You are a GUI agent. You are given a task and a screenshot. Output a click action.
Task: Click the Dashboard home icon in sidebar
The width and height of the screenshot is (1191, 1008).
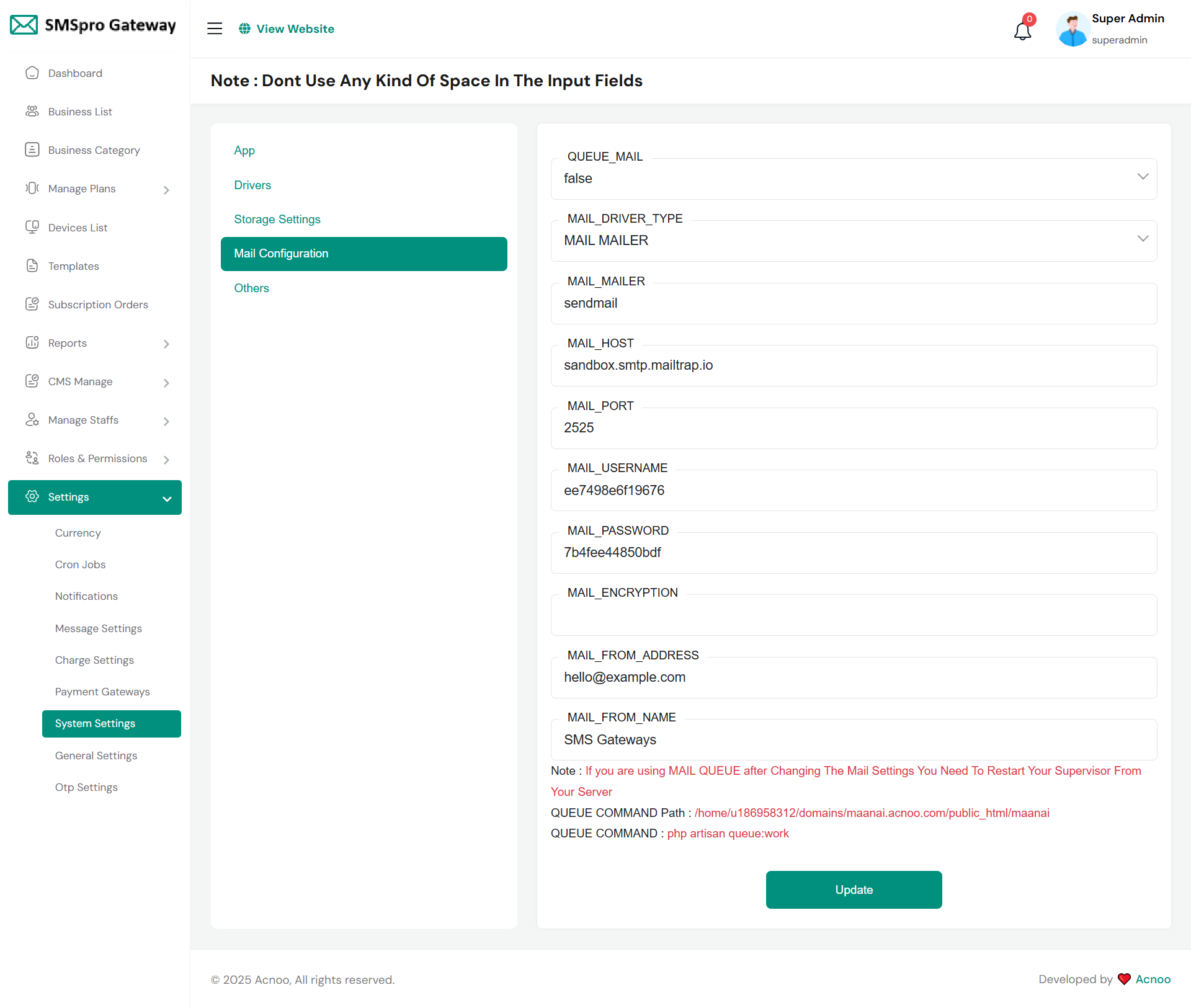(32, 73)
